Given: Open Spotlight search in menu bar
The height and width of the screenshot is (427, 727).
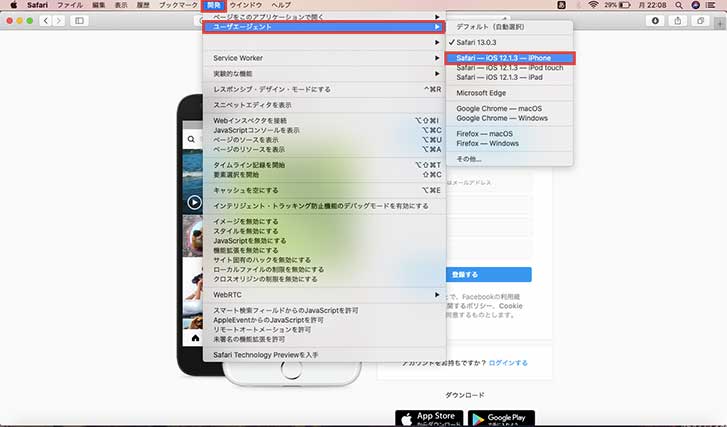Looking at the screenshot, I should tap(679, 5).
